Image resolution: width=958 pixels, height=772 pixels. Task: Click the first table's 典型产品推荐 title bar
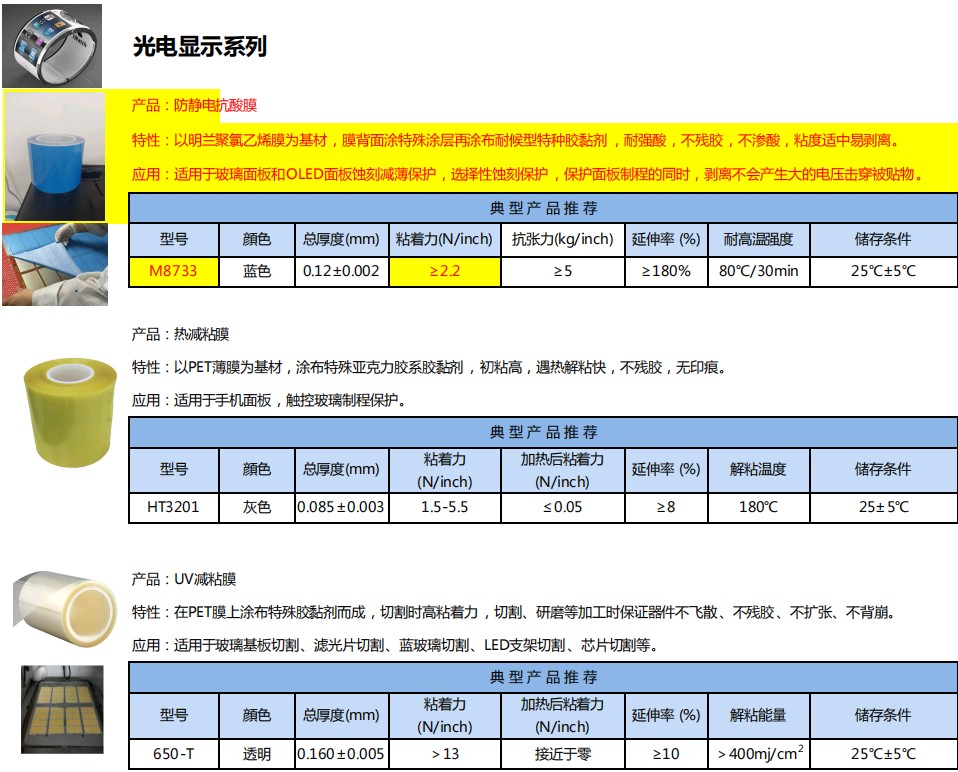point(543,208)
